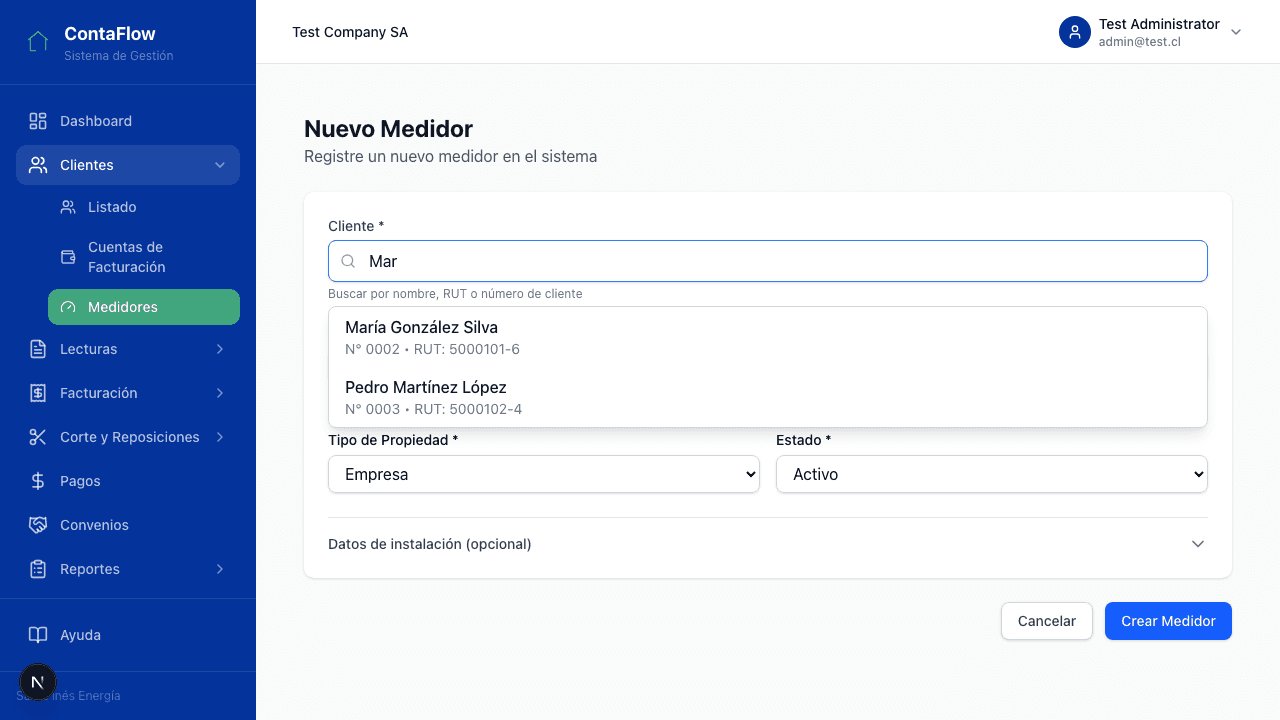Click the Reportes clipboard icon
The height and width of the screenshot is (720, 1280).
click(38, 569)
